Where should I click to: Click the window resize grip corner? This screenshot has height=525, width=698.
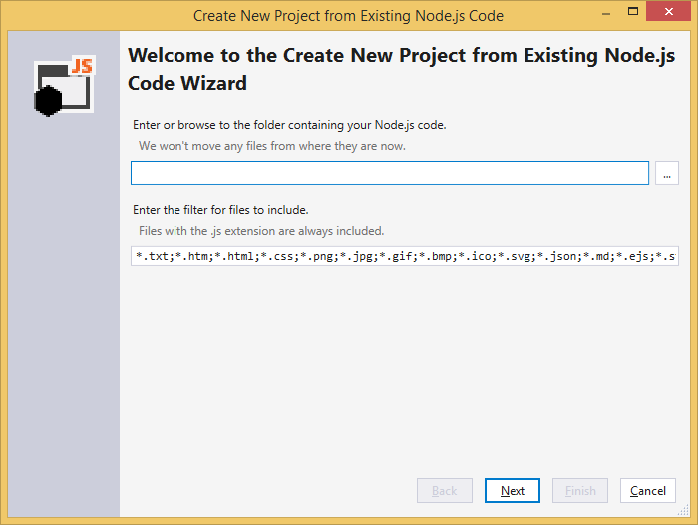(x=683, y=510)
